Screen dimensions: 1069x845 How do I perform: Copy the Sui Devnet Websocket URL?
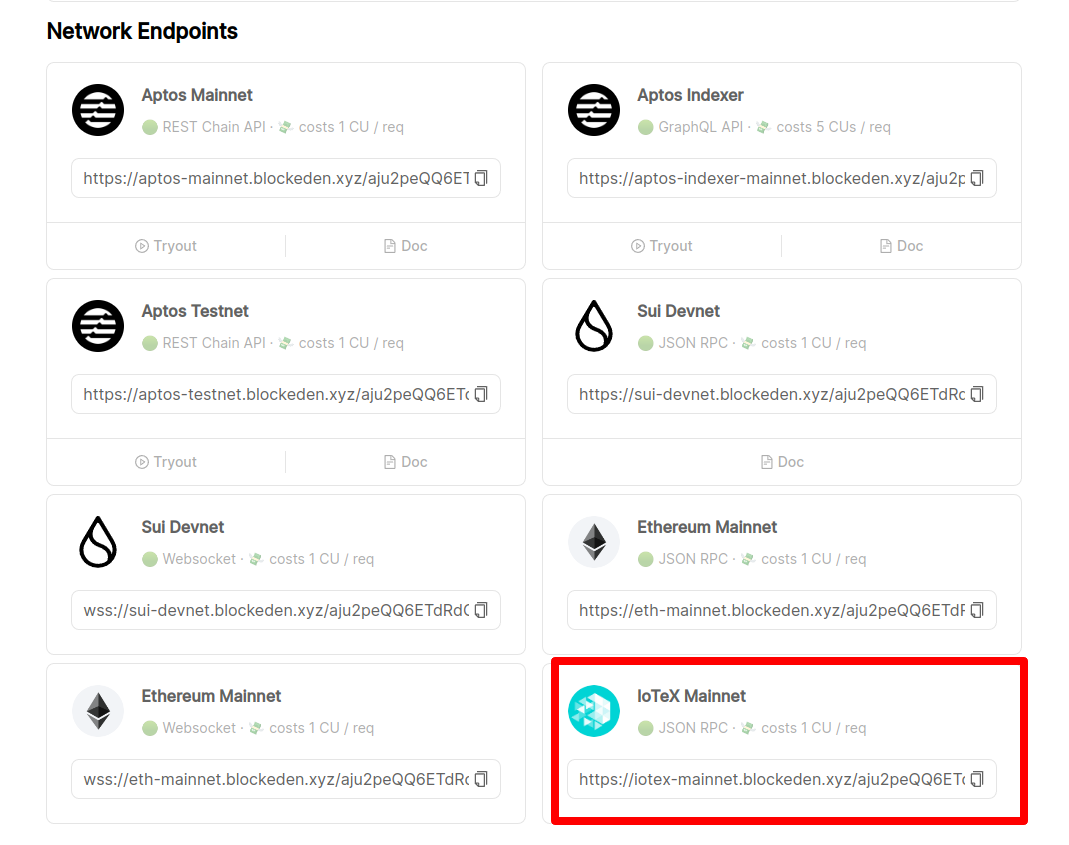click(481, 610)
